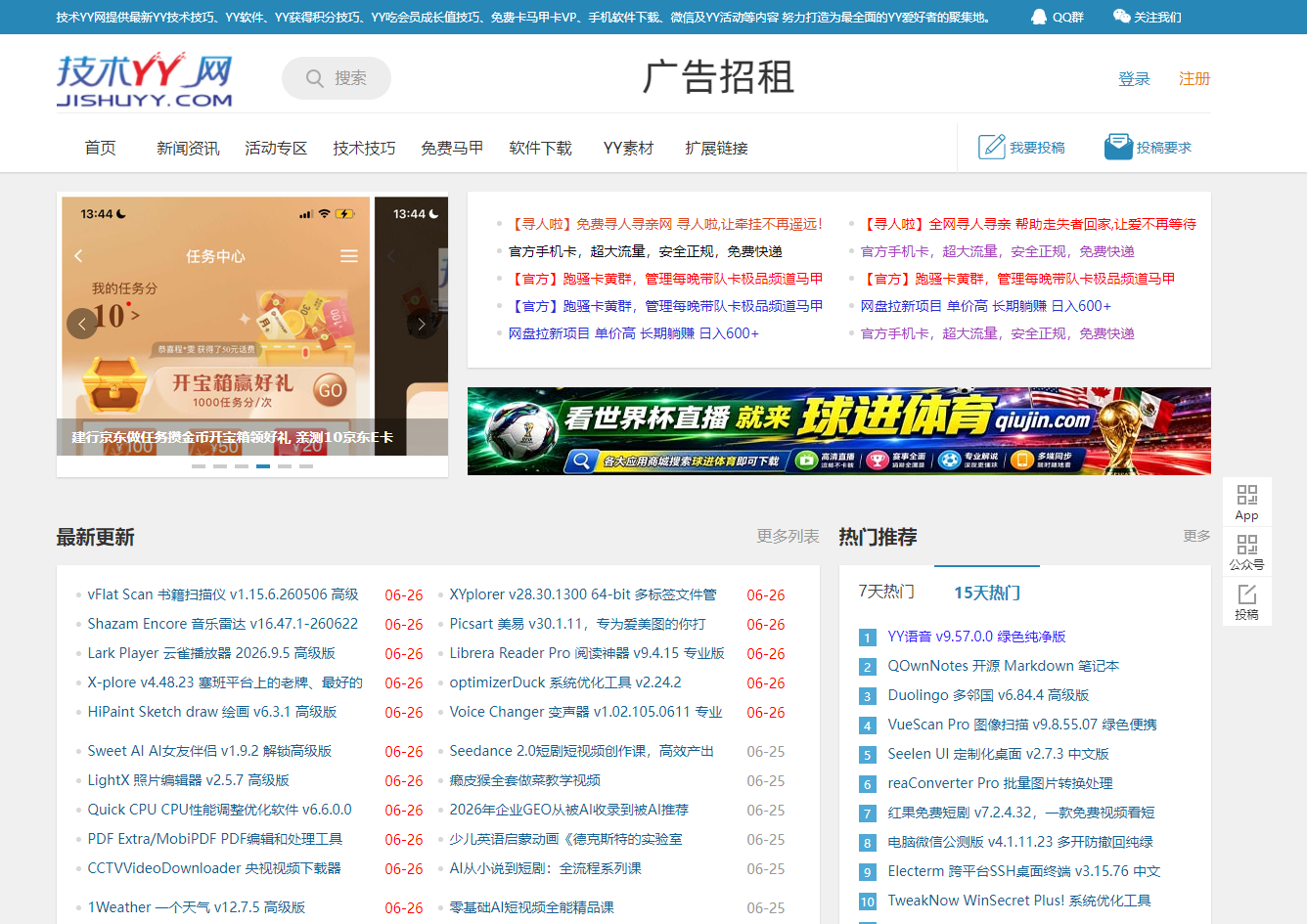Open hot item QOwnNotes 开源 Markdown
Screen dimensions: 1307x924
pyautogui.click(x=1004, y=666)
